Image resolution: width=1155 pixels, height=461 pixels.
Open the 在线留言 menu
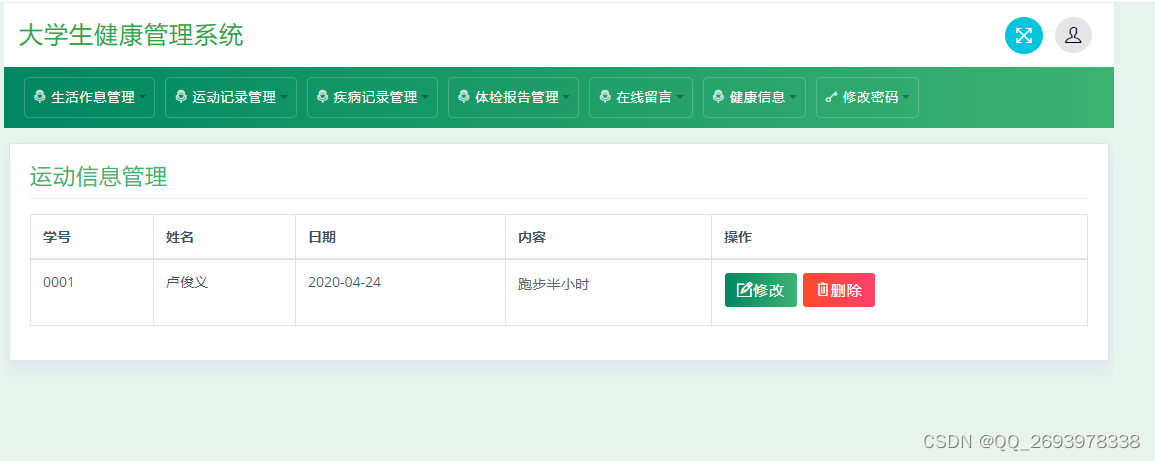tap(641, 97)
